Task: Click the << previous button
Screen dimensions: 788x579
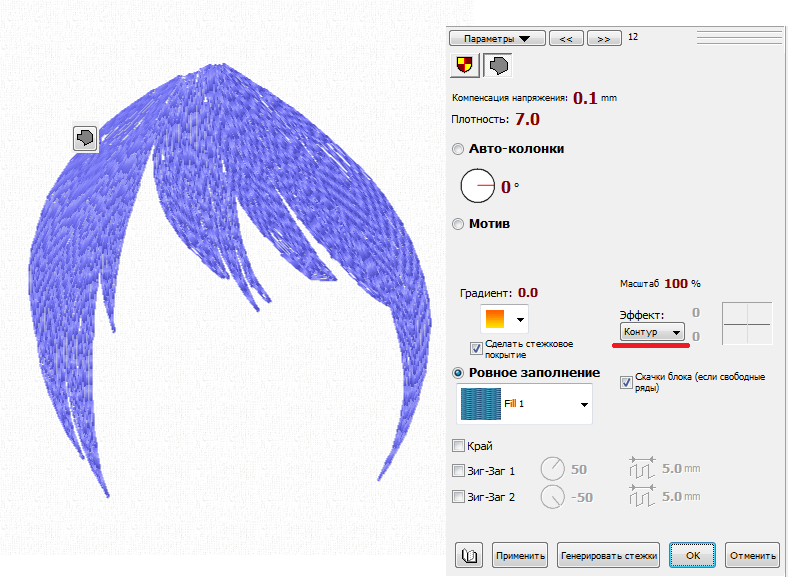Action: [566, 38]
